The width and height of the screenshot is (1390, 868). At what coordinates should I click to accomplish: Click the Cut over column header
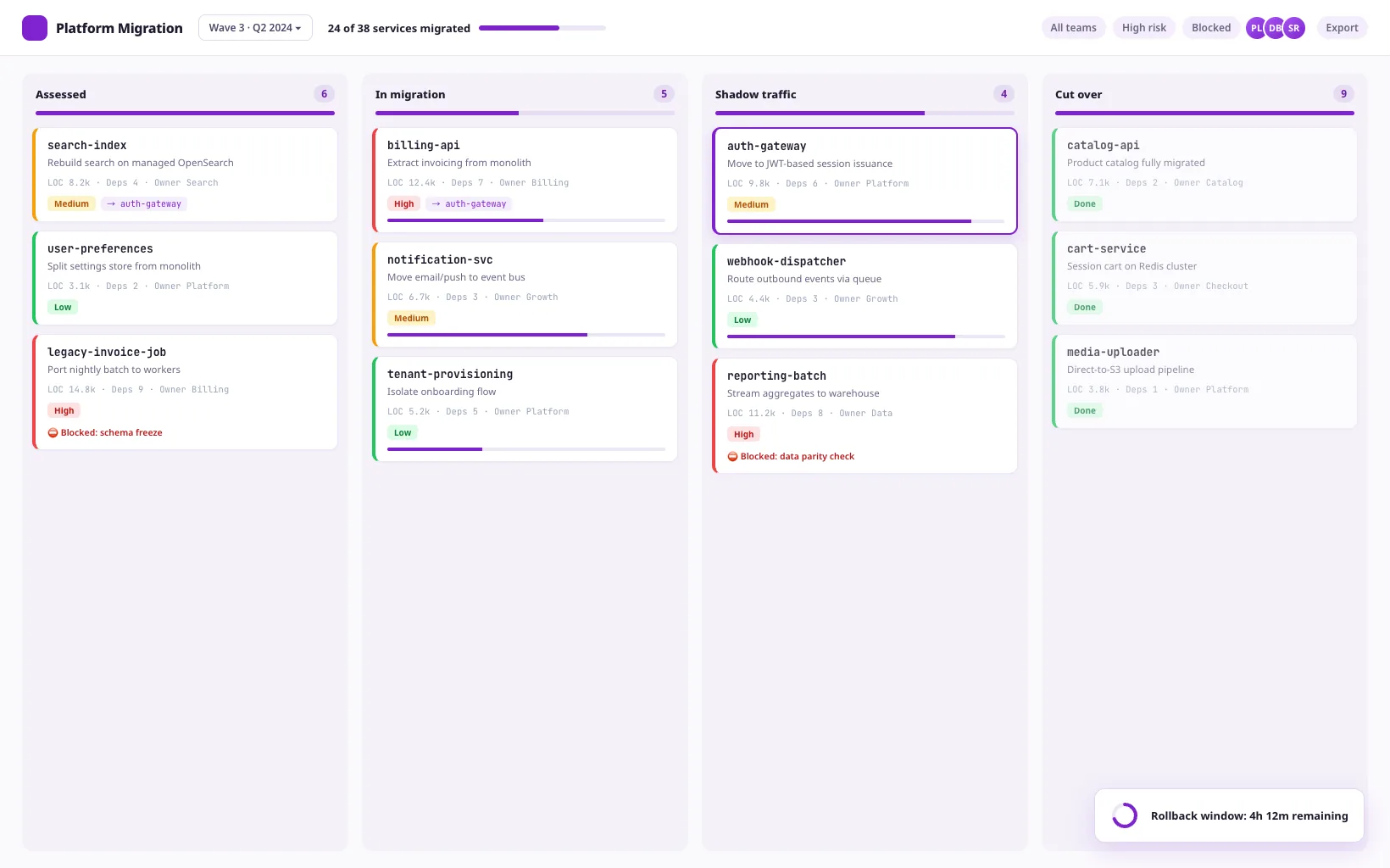(x=1079, y=94)
